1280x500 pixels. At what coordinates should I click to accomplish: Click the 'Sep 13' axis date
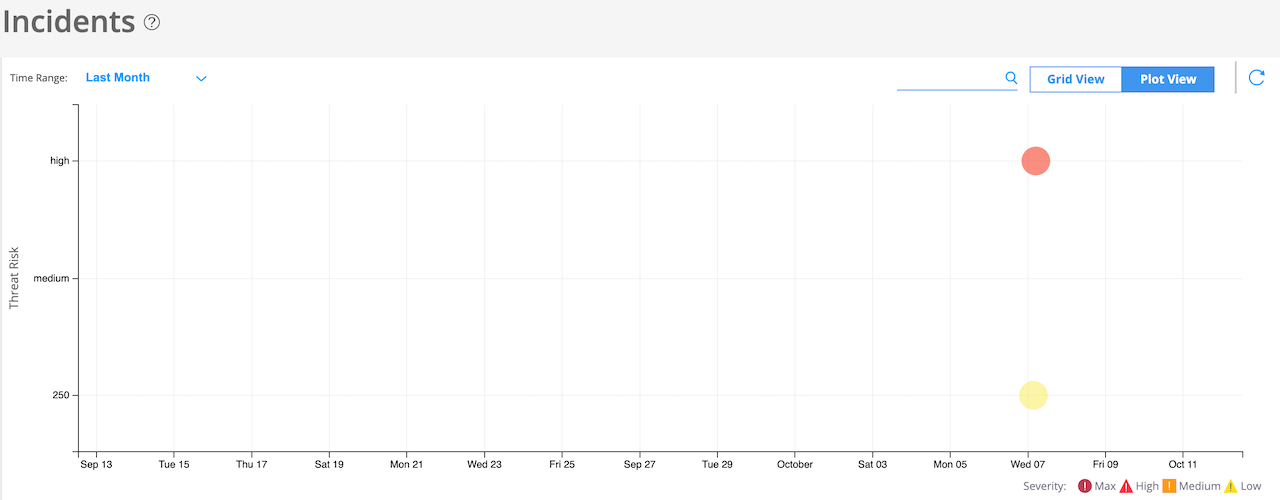[96, 464]
